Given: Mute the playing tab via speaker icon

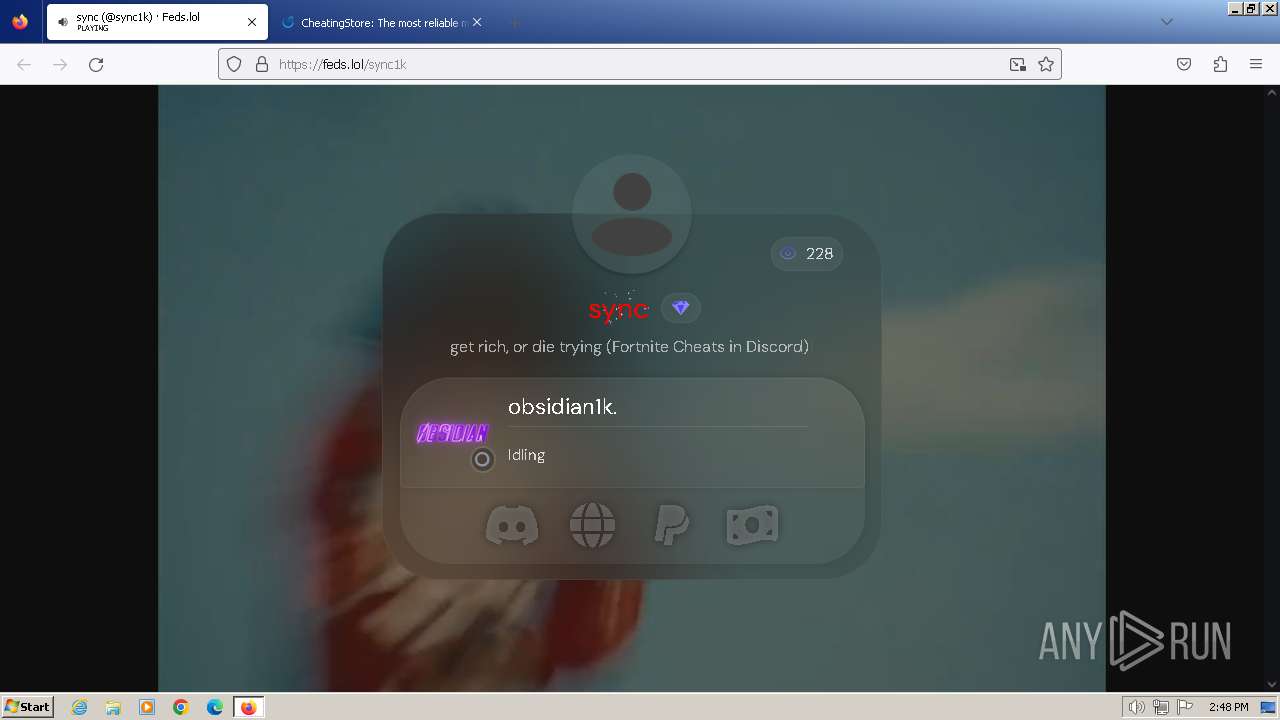Looking at the screenshot, I should coord(63,22).
